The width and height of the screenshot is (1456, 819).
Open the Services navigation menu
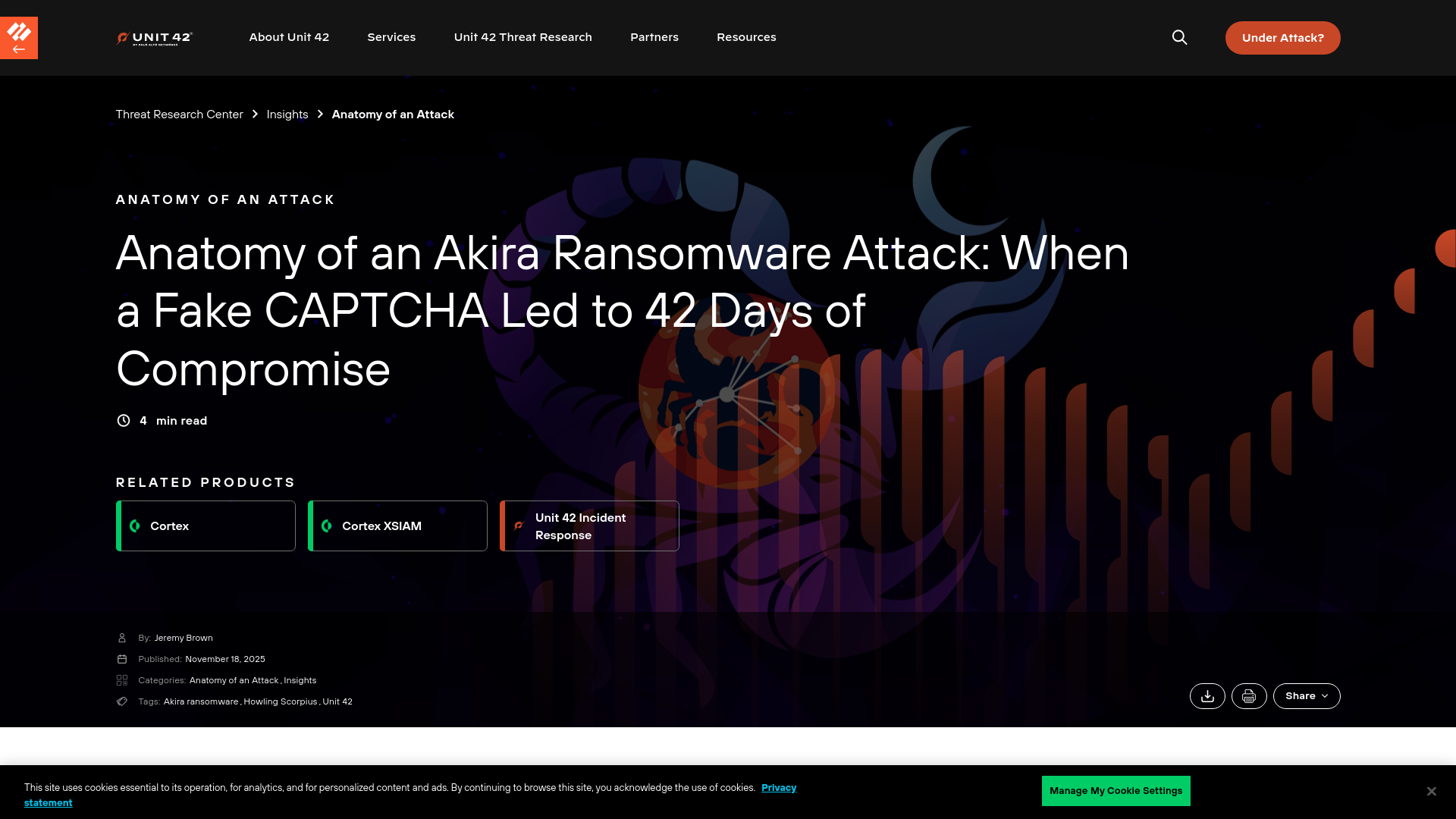[x=391, y=37]
